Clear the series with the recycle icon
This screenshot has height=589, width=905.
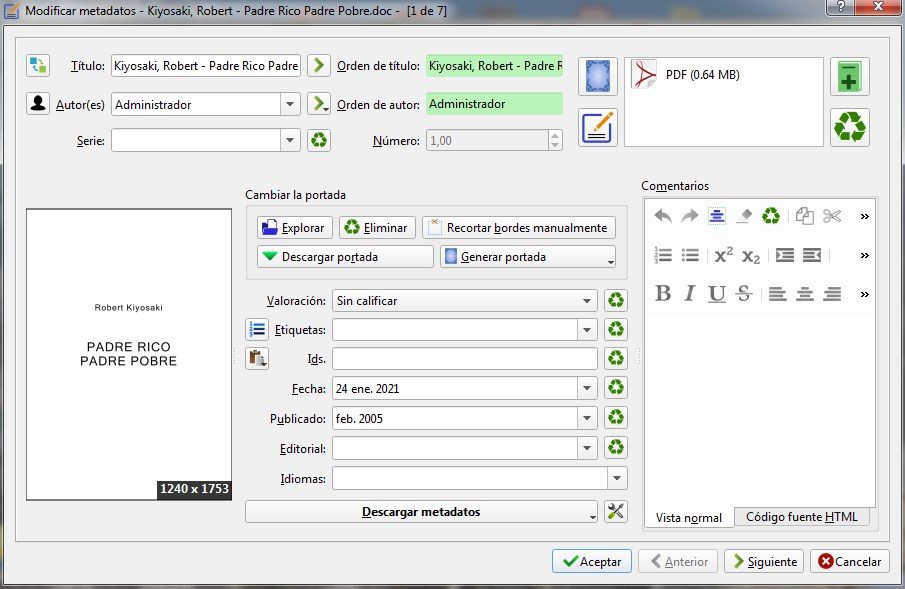tap(318, 141)
